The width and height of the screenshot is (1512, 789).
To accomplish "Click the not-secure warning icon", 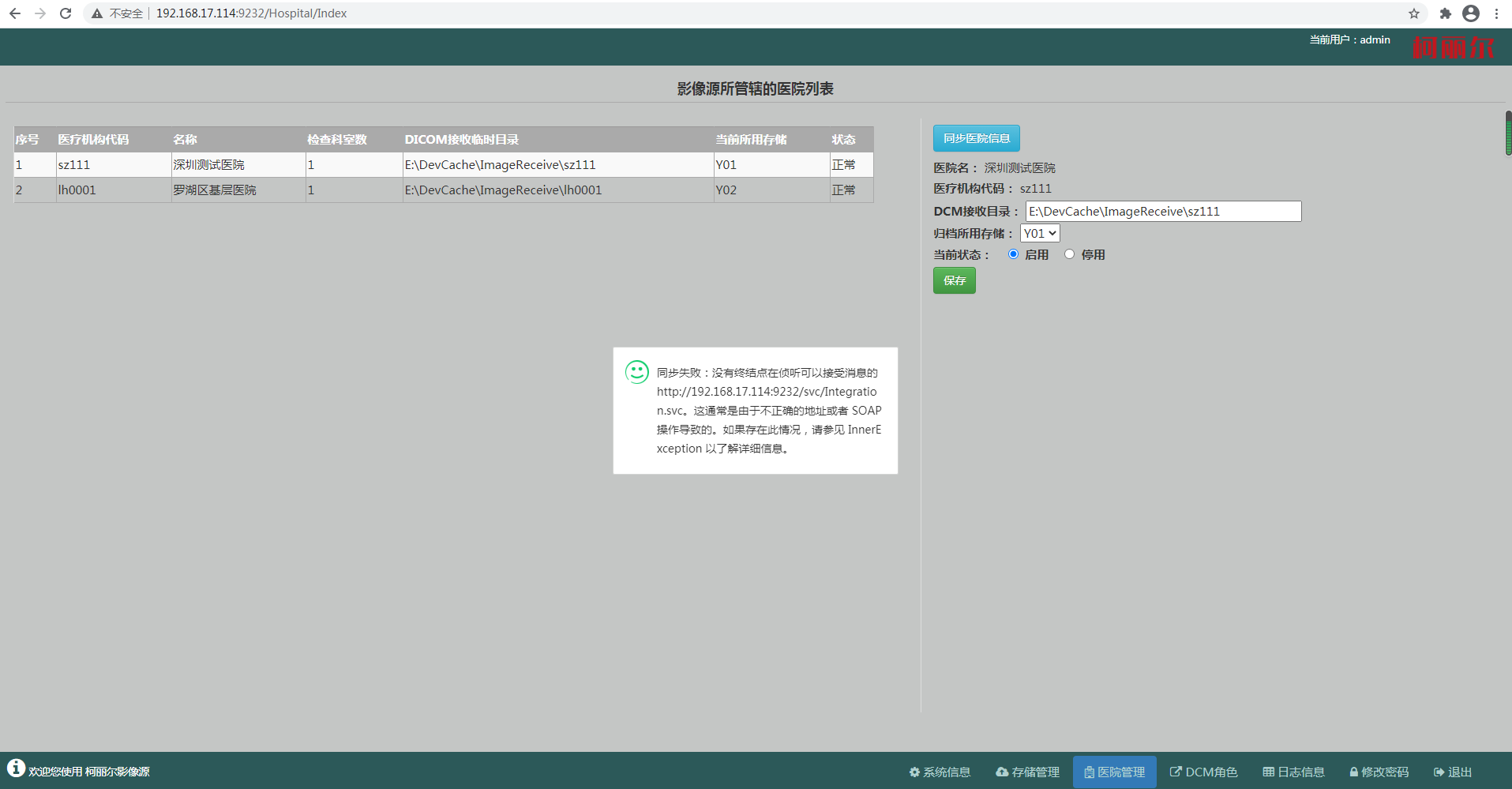I will pos(97,13).
